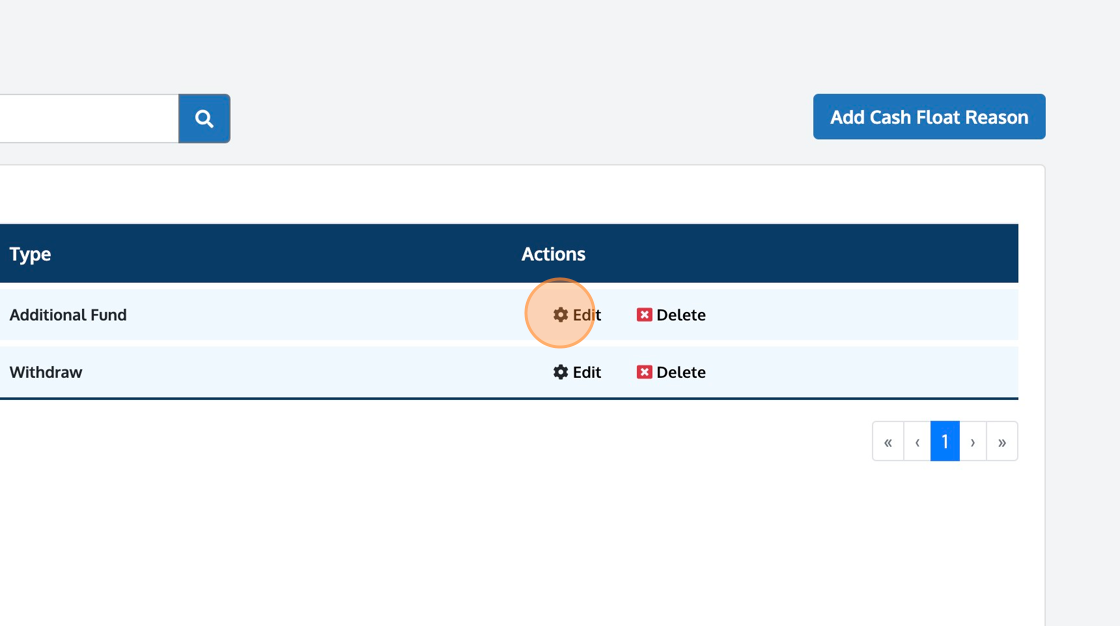Jump to last page with double-right arrow

coord(1002,441)
